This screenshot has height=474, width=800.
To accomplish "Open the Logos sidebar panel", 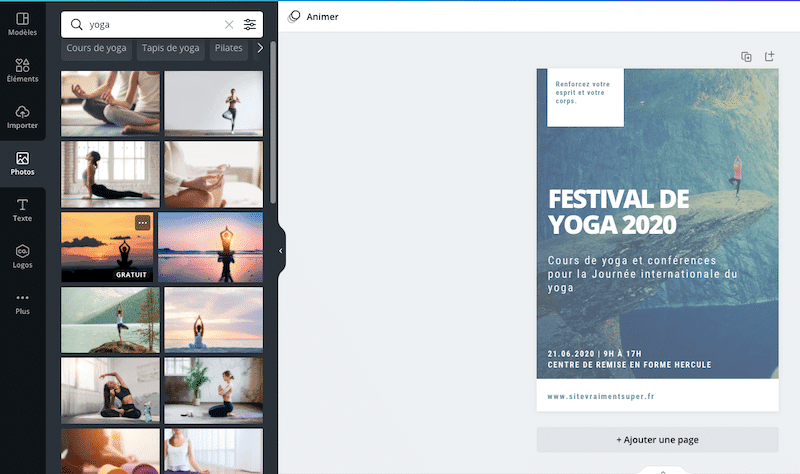I will (22, 257).
